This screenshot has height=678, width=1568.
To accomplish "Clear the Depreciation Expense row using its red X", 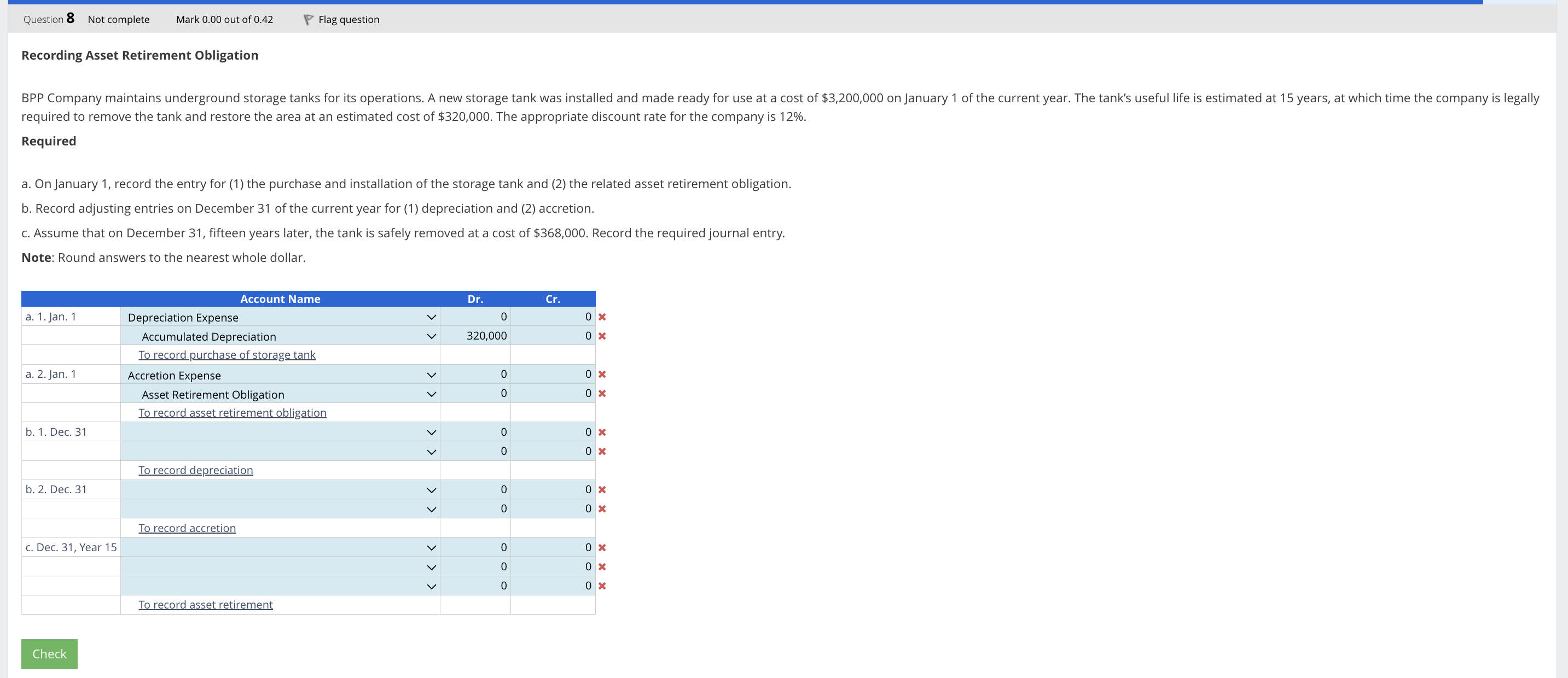I will pyautogui.click(x=602, y=317).
